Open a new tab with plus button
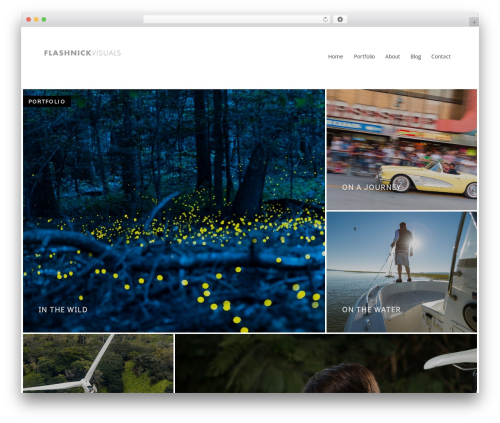 [x=474, y=22]
